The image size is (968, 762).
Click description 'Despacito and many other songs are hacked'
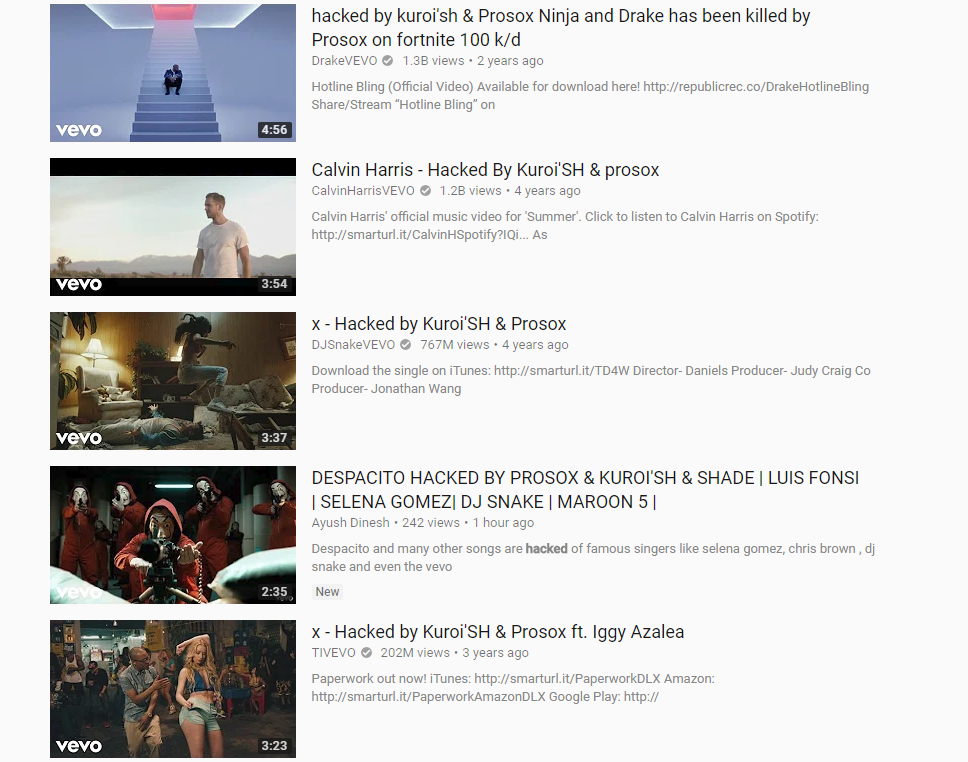click(x=593, y=558)
